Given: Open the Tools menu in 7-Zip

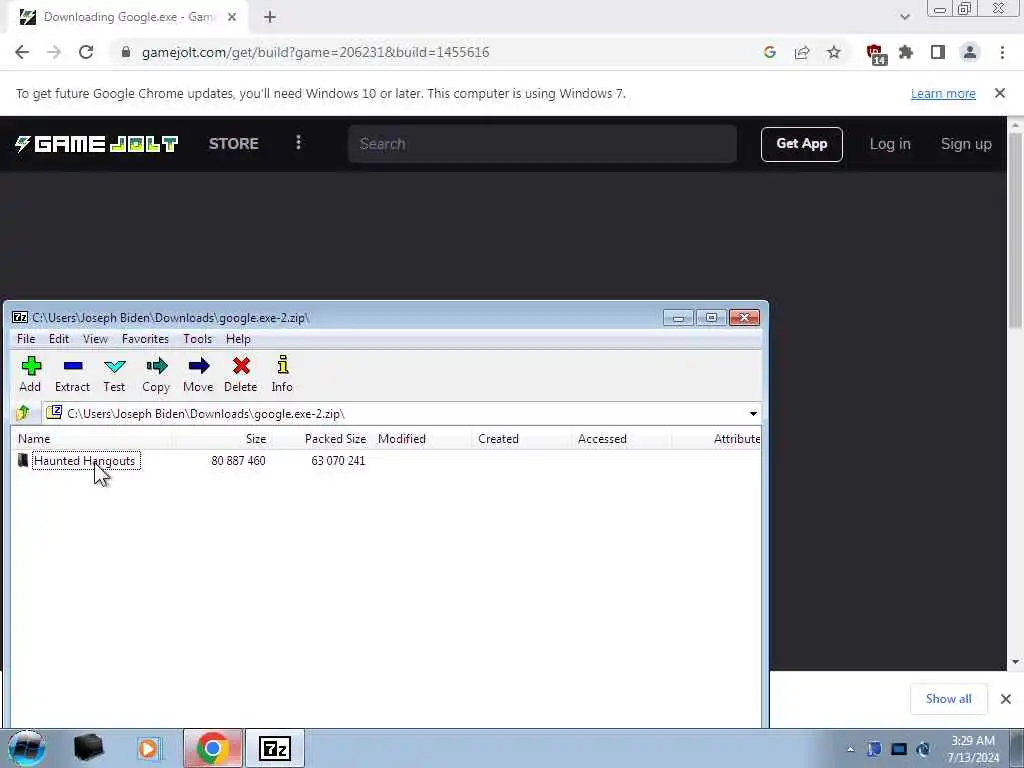Looking at the screenshot, I should (x=197, y=339).
